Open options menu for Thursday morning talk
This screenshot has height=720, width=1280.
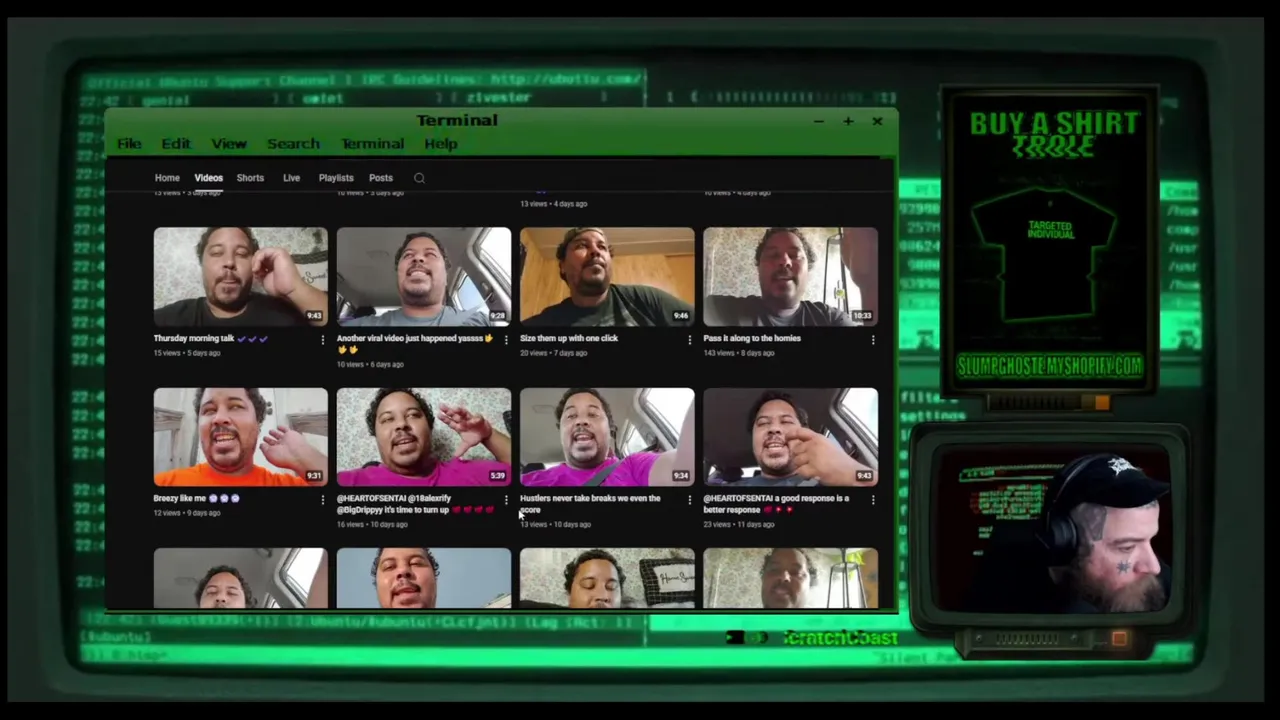click(x=322, y=340)
